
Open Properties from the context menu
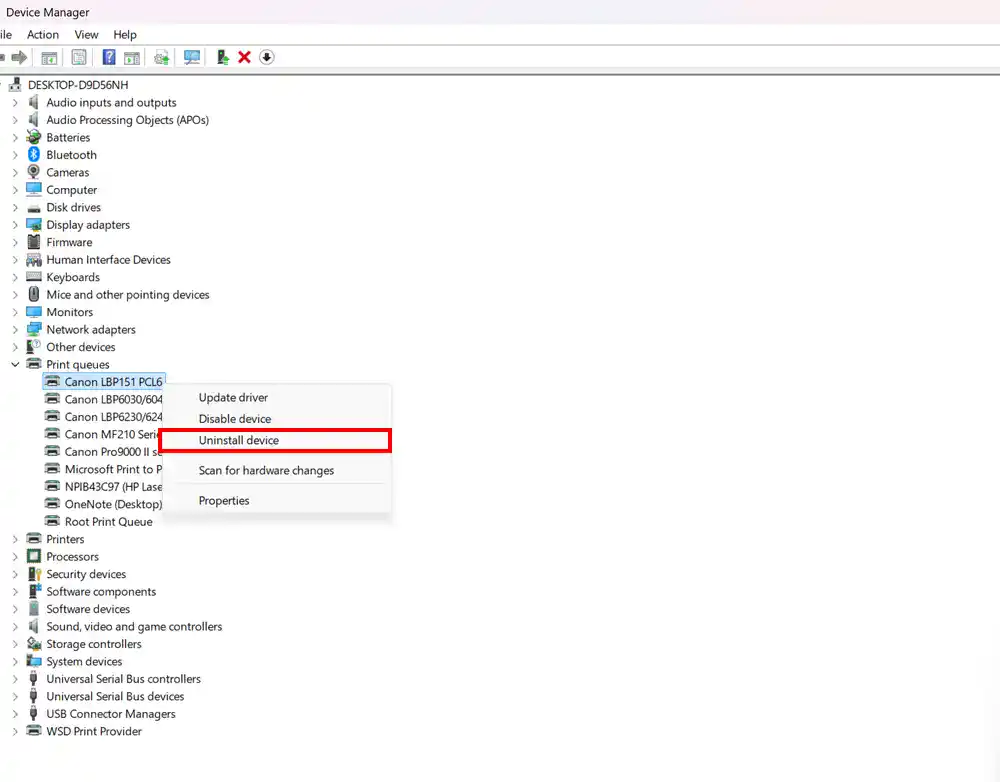(224, 501)
